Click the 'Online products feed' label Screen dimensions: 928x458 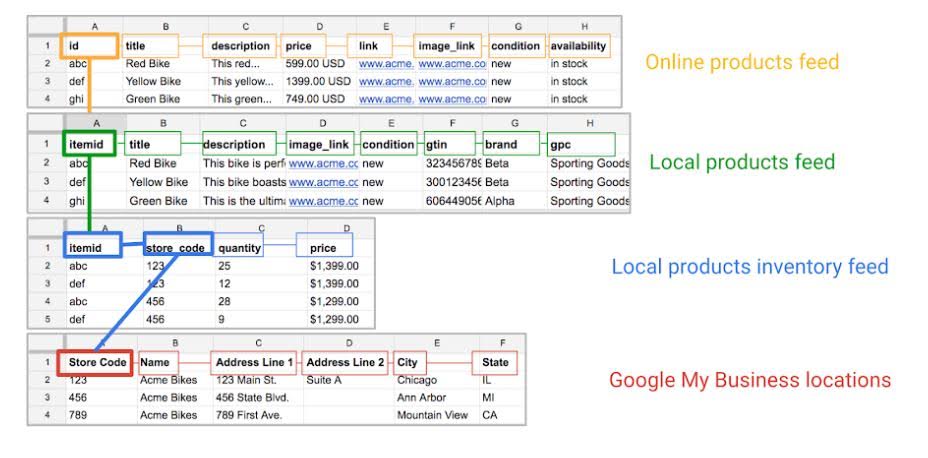coord(741,63)
